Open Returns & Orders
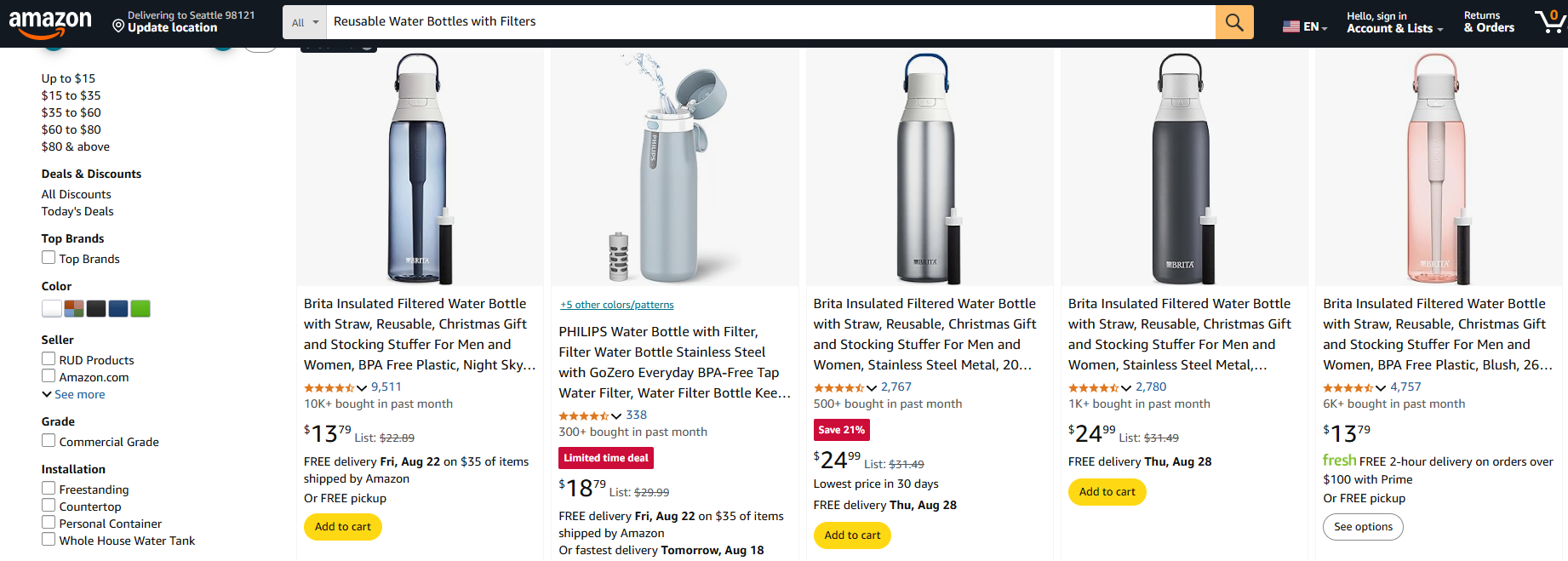The width and height of the screenshot is (1568, 561). pos(1488,21)
